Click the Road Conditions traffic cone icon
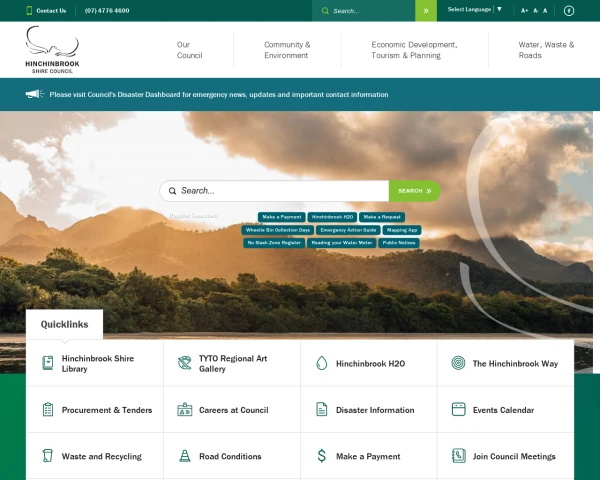600x480 pixels. 184,456
